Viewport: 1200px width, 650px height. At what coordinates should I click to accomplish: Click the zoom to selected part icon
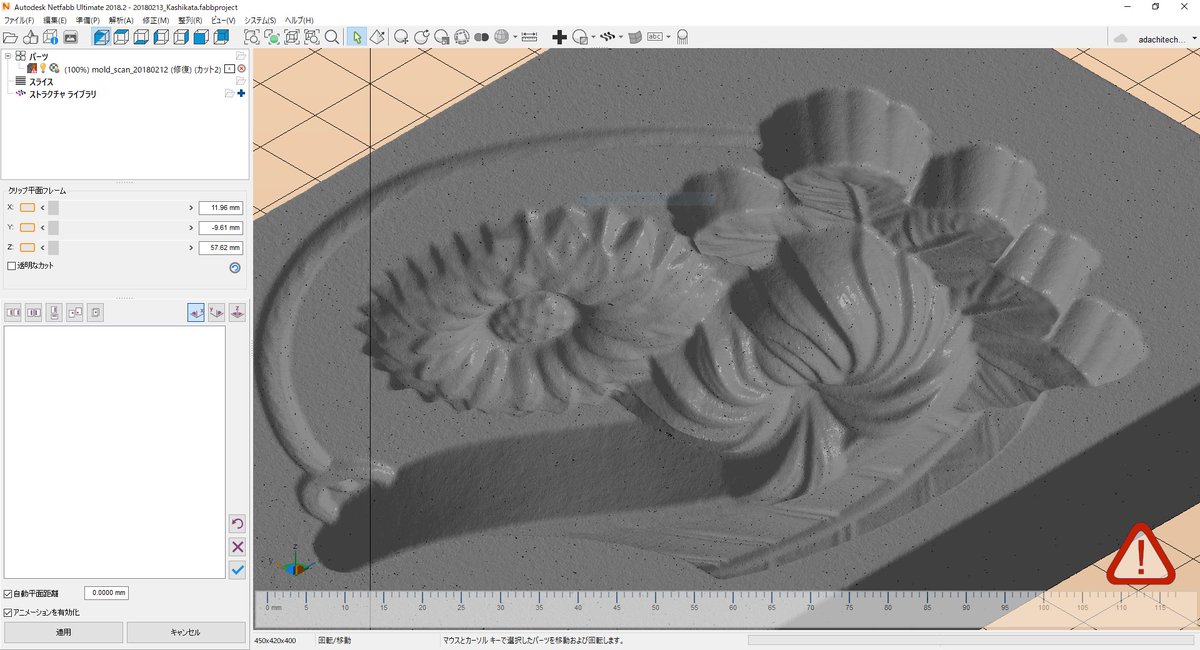tap(272, 37)
